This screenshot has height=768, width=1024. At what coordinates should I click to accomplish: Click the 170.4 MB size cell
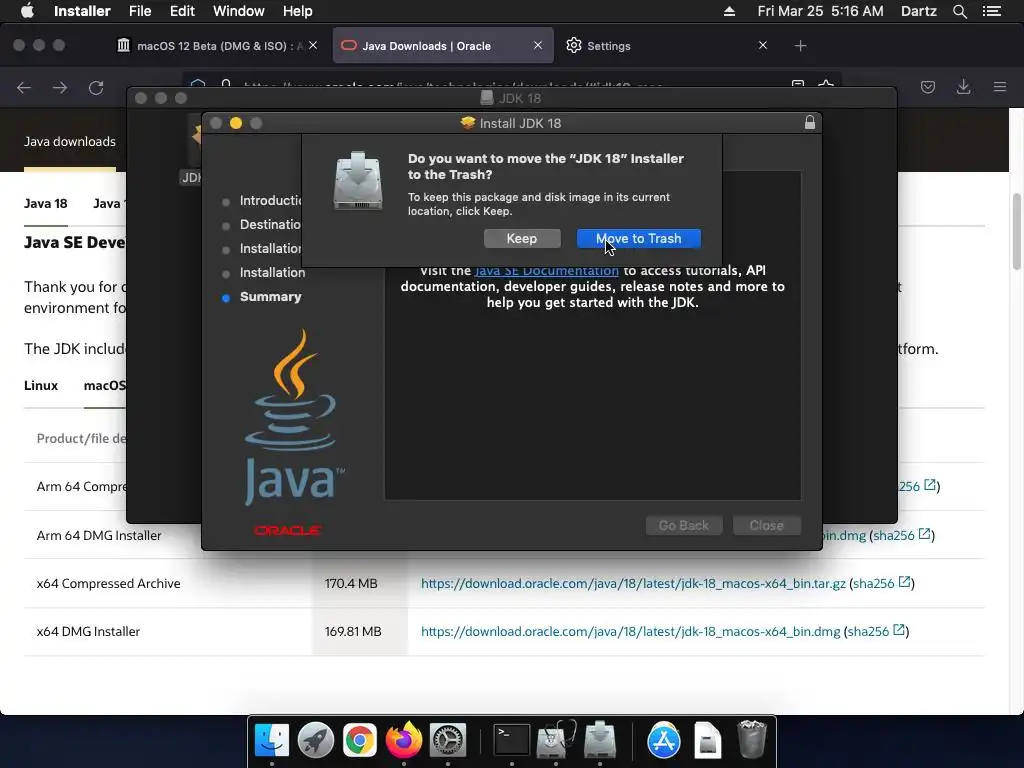tap(351, 583)
